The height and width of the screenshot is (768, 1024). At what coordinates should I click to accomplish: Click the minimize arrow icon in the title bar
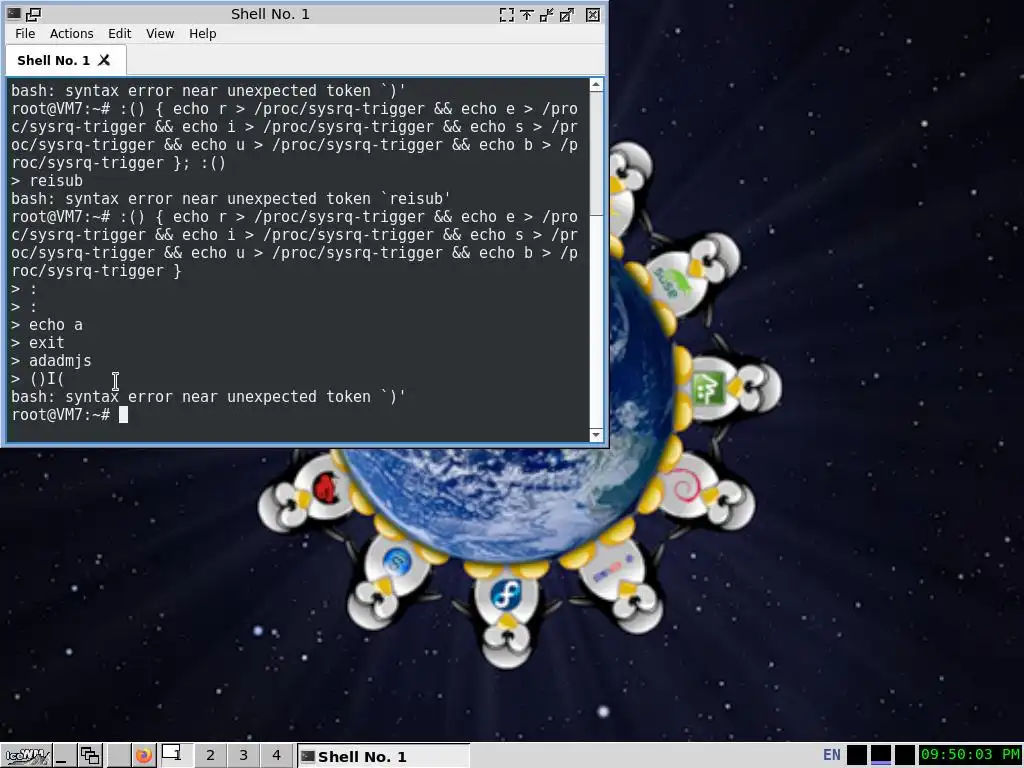[547, 14]
